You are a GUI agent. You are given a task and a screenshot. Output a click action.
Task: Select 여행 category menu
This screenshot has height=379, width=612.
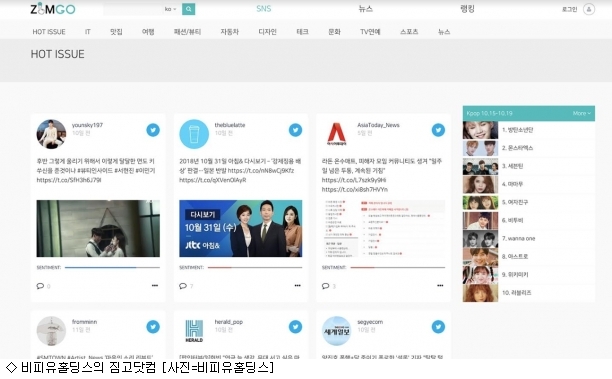148,32
